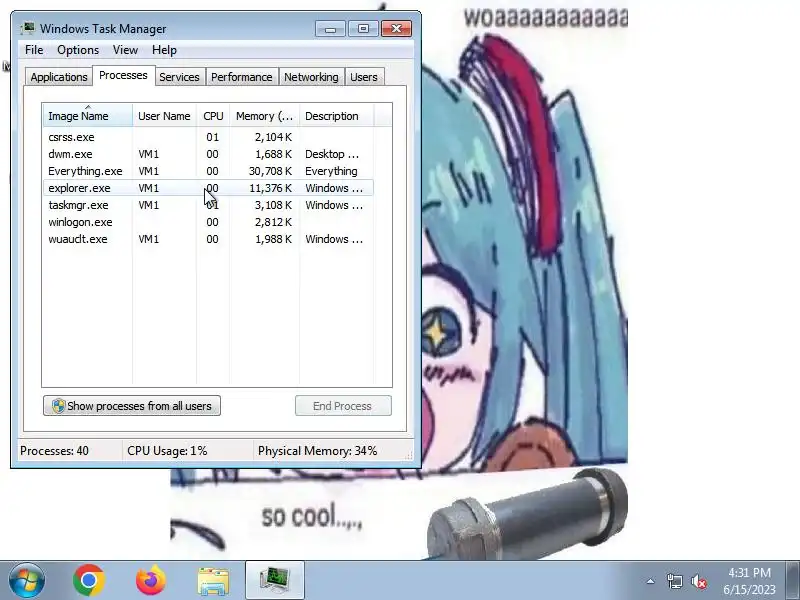Open the clock showing 4:31 PM
This screenshot has height=600, width=800.
pos(749,581)
